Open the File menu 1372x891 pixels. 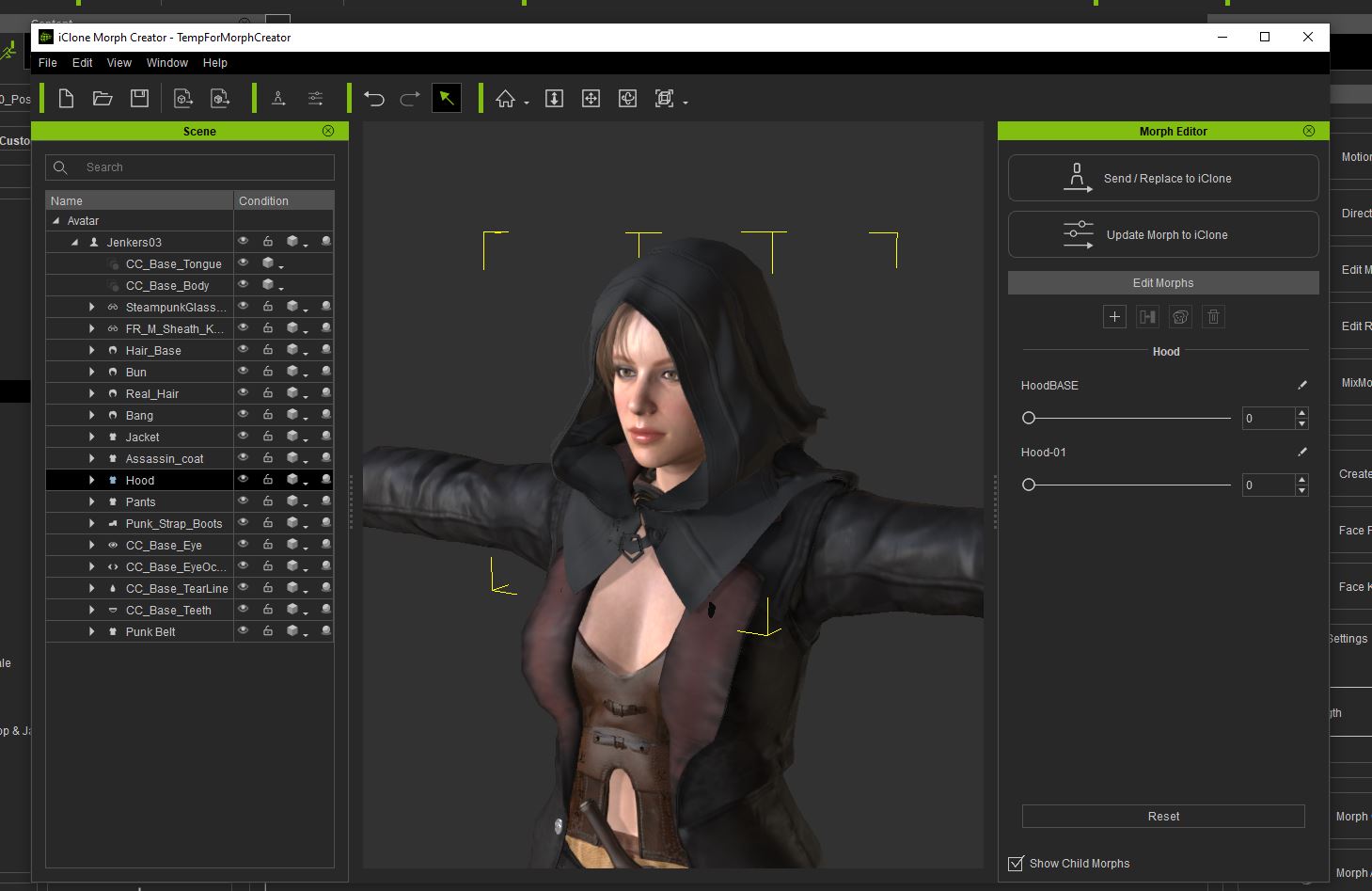(x=48, y=63)
